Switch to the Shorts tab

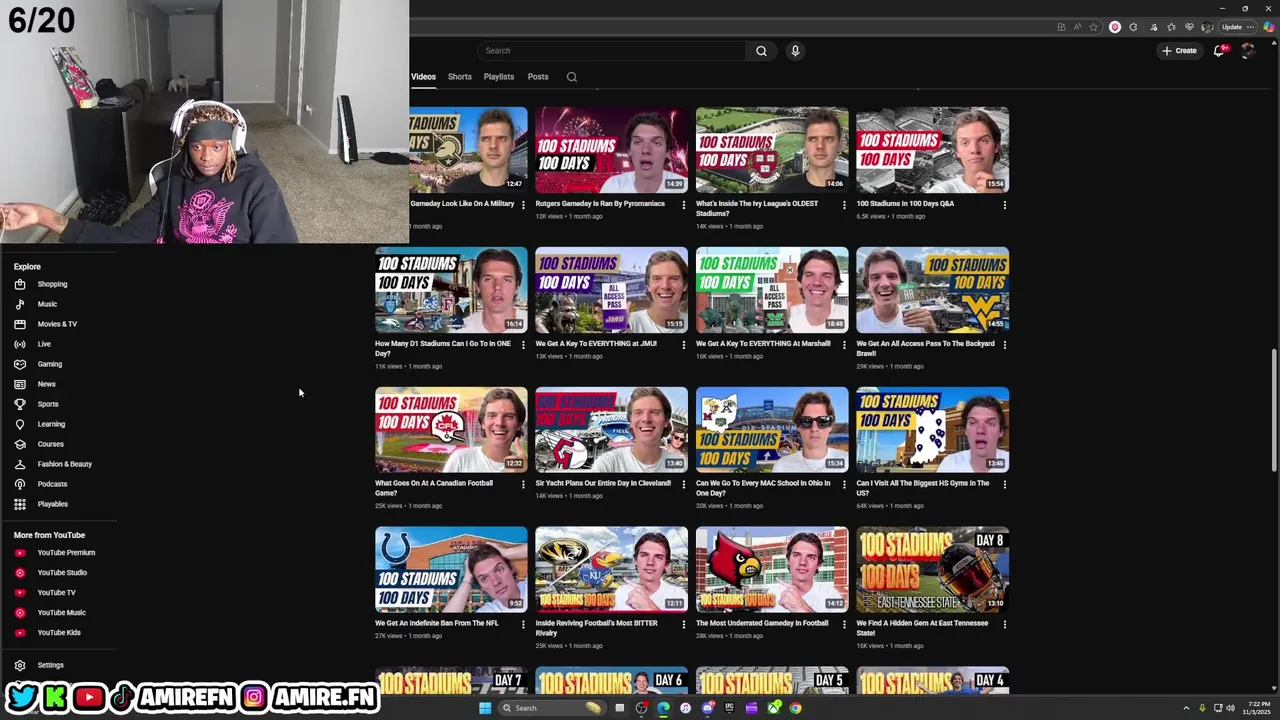460,77
